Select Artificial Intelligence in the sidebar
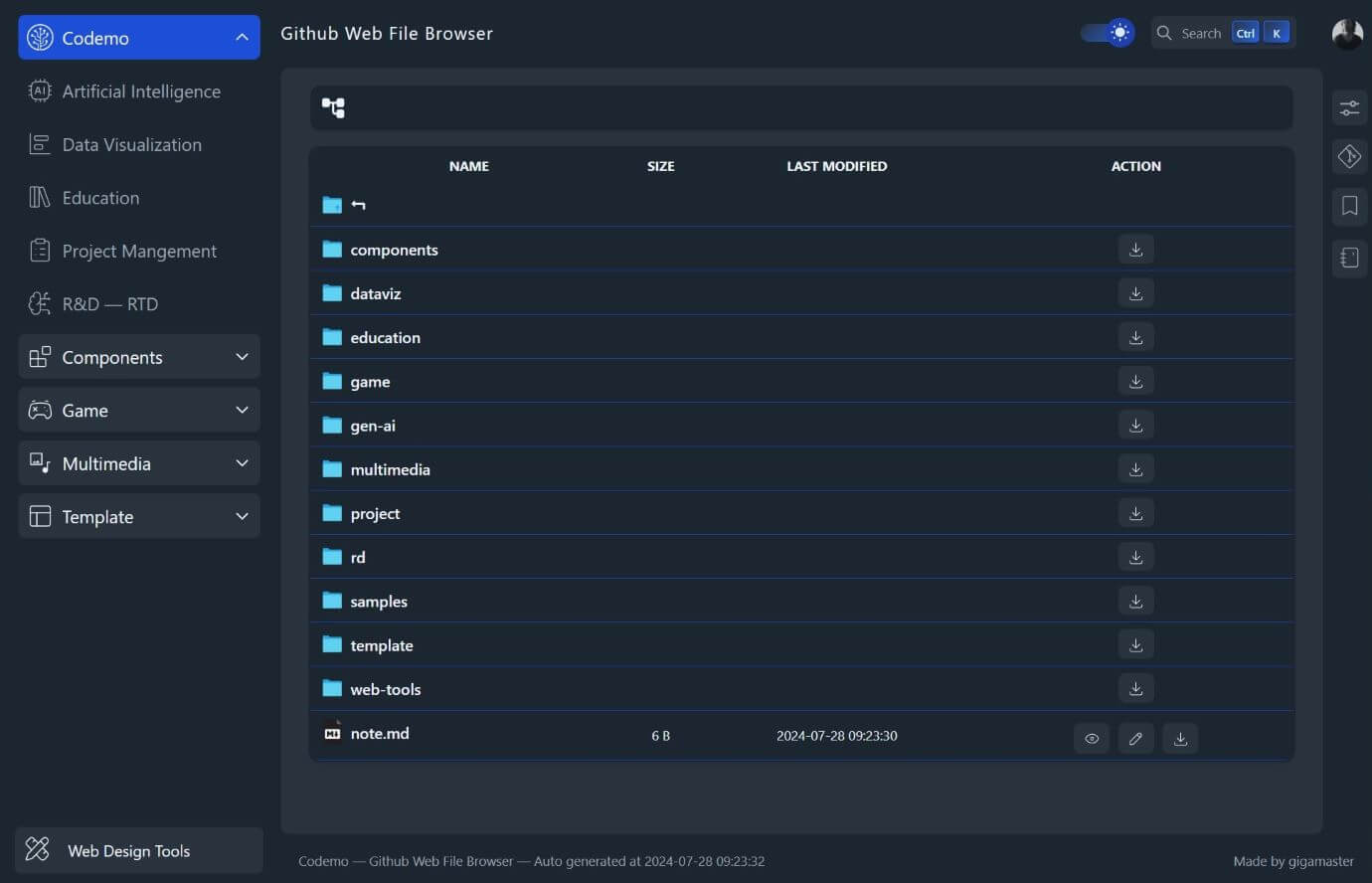 point(139,90)
